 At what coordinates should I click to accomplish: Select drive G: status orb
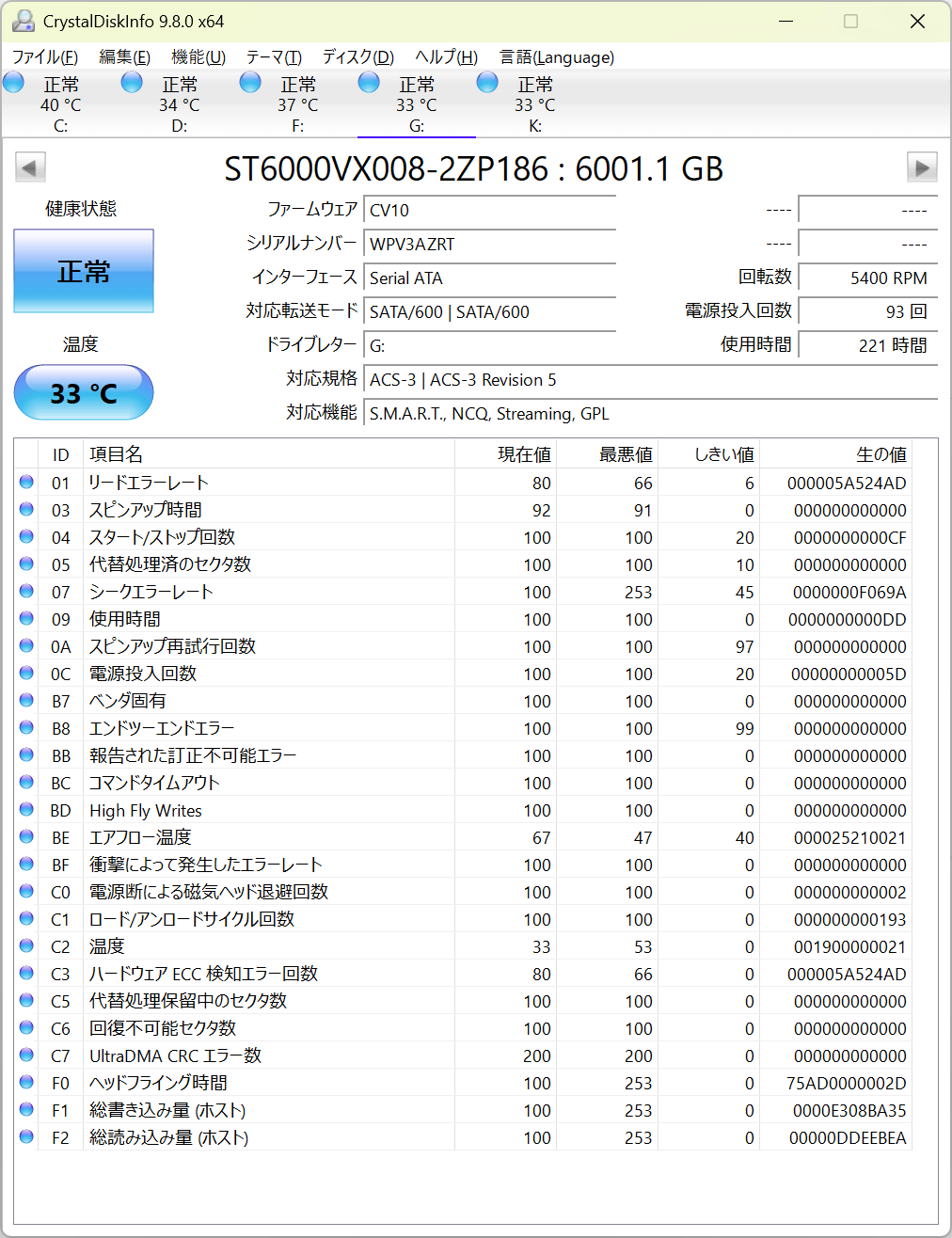coord(369,83)
